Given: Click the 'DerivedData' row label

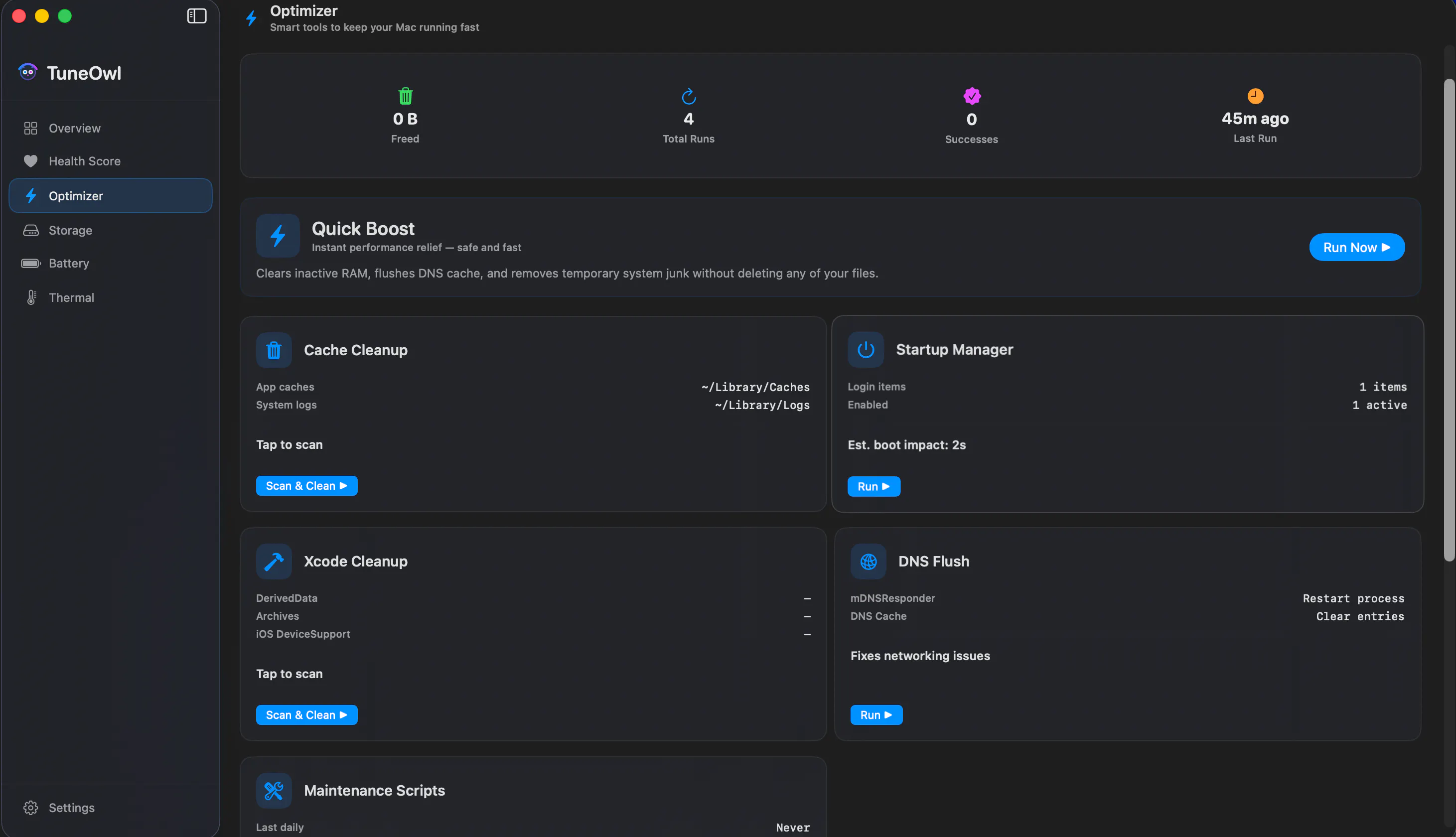Looking at the screenshot, I should point(286,598).
